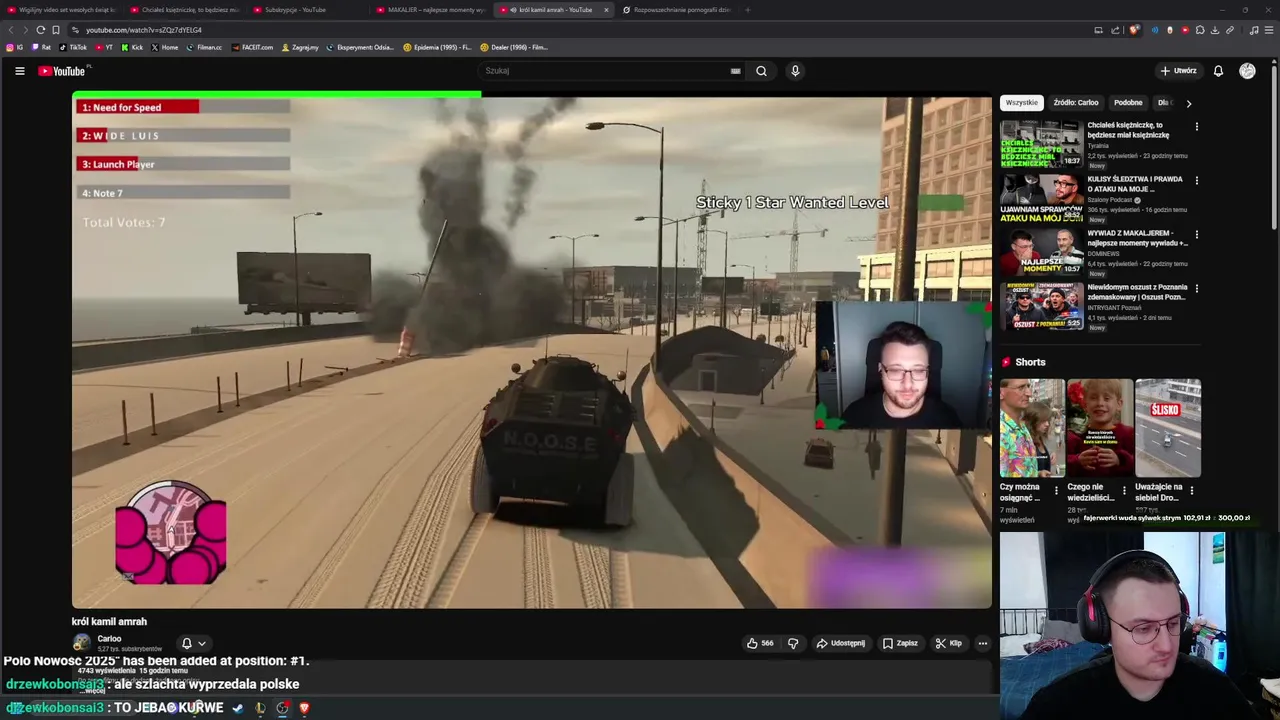Click the main video player
1280x720 pixels.
point(532,350)
